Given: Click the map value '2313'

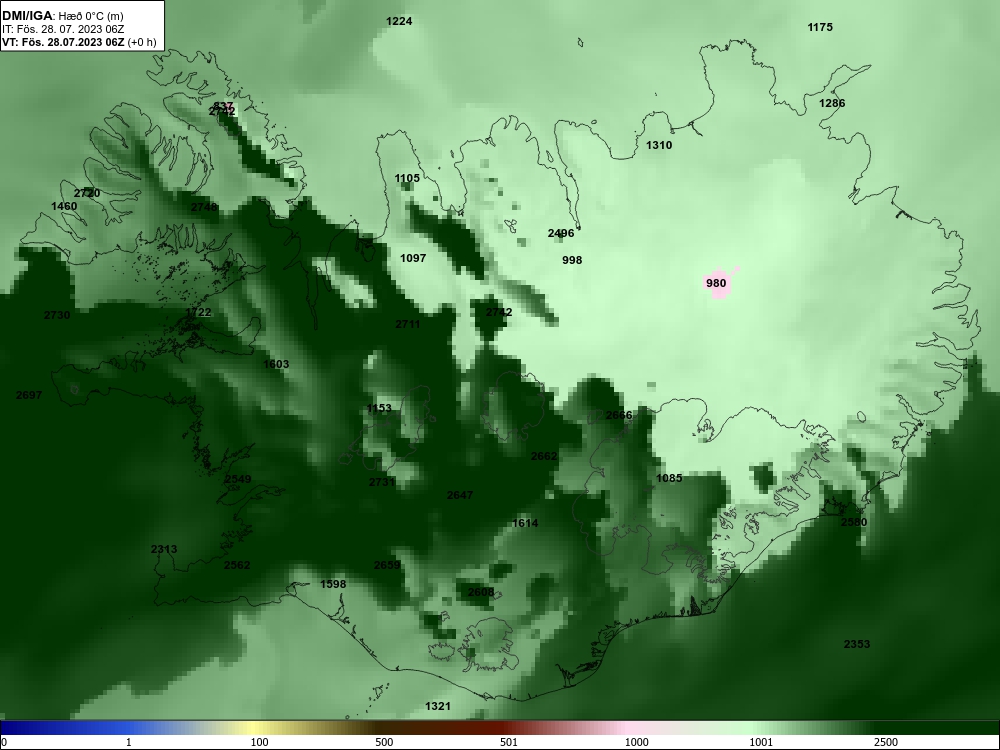Looking at the screenshot, I should click(165, 550).
